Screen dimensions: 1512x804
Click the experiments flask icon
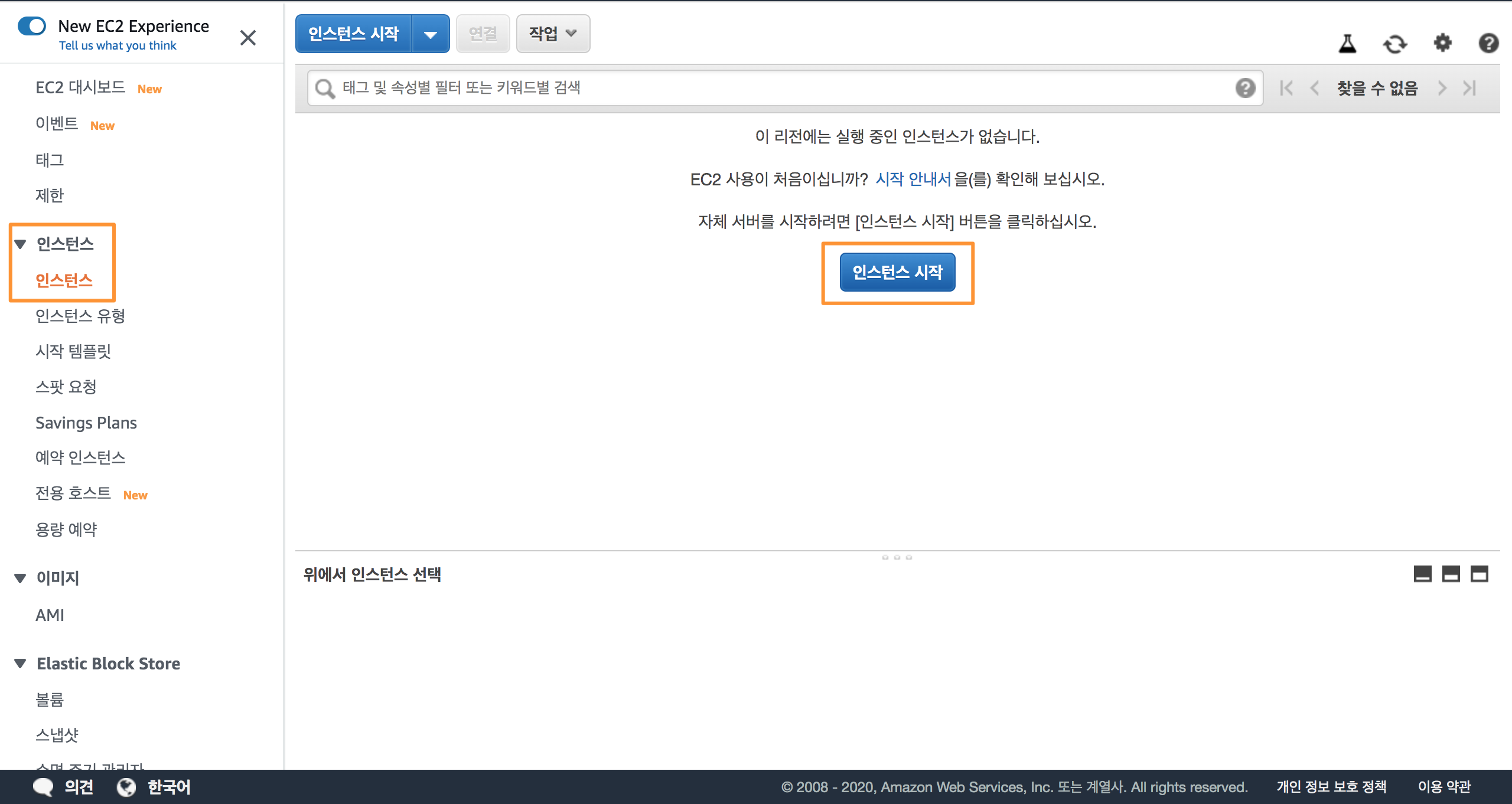click(1347, 43)
